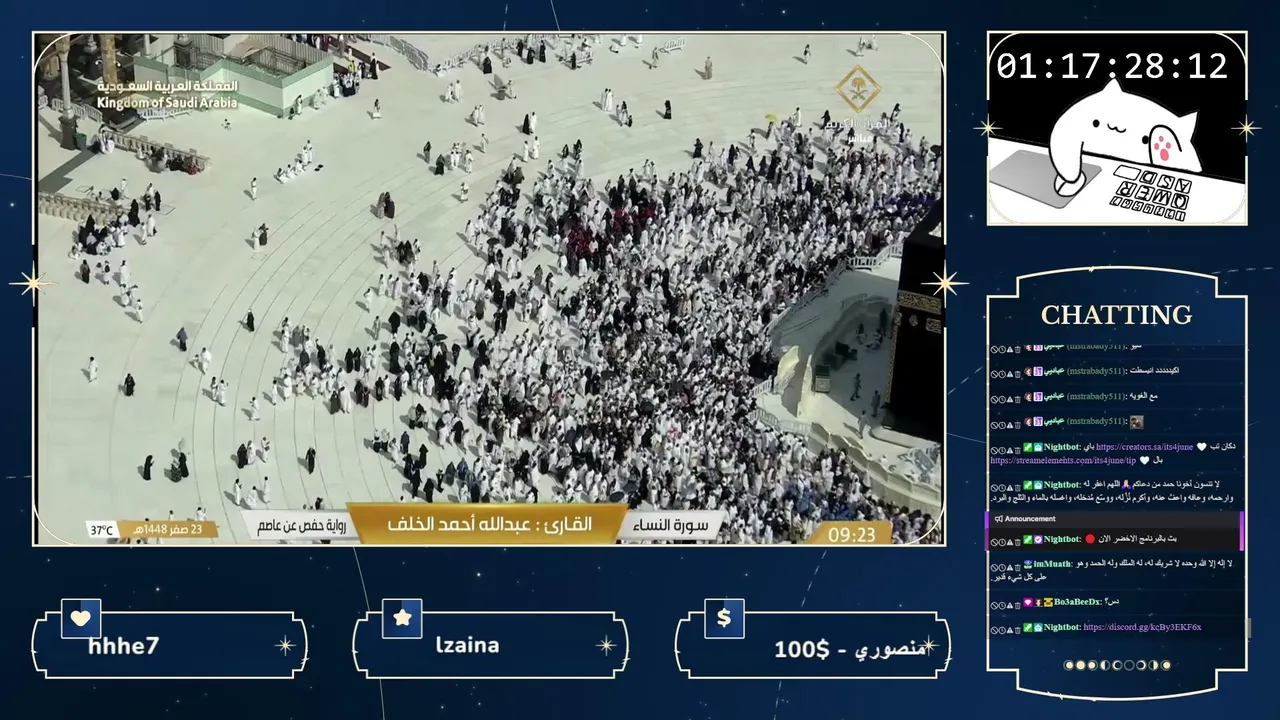1280x720 pixels.
Task: Ban imMuath from the chat
Action: (x=994, y=566)
